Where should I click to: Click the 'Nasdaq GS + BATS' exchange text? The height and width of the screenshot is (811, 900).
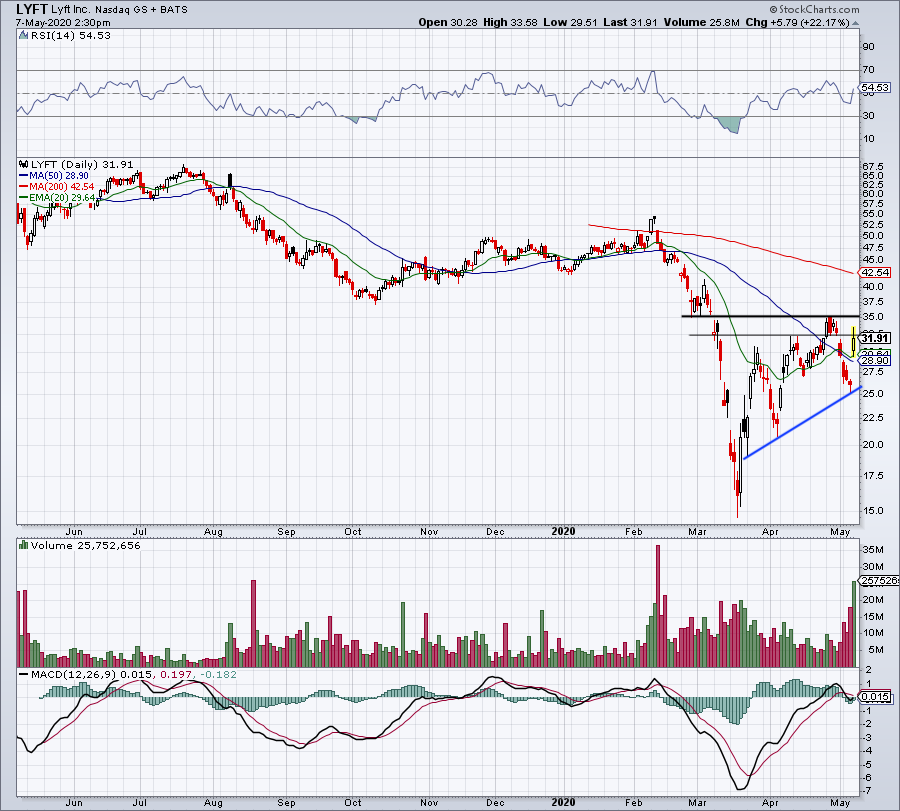click(141, 10)
